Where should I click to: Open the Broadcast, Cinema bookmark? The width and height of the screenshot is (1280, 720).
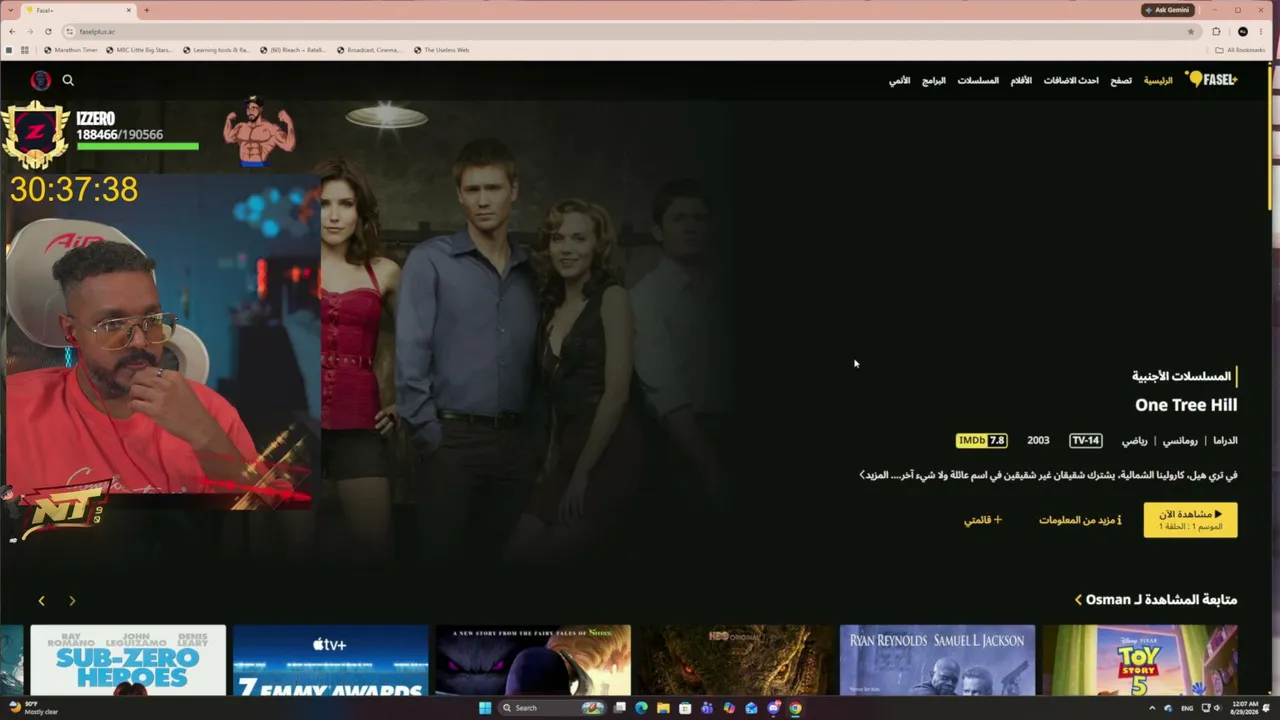370,50
